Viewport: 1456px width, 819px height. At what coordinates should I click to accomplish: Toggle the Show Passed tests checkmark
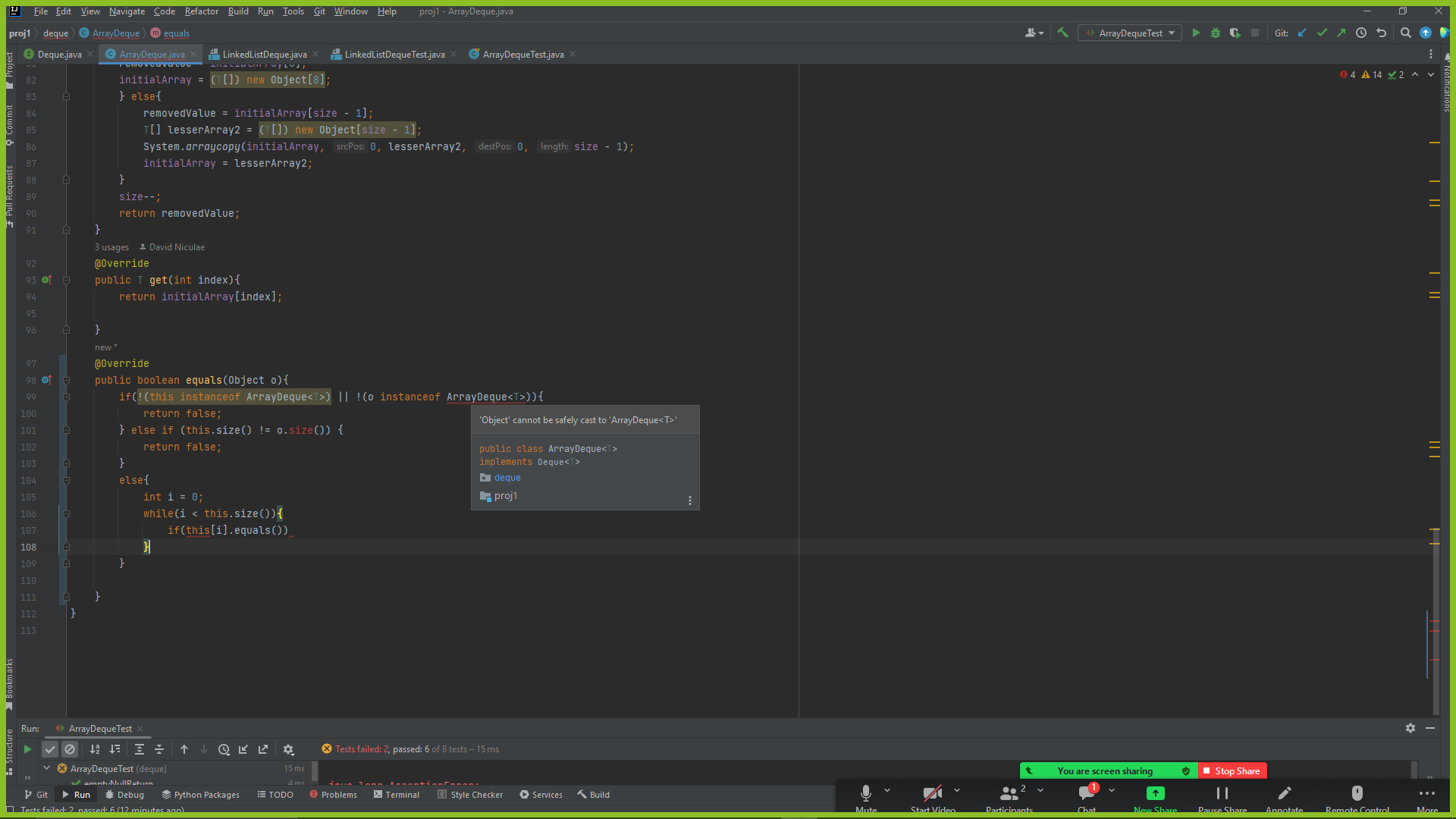click(50, 749)
